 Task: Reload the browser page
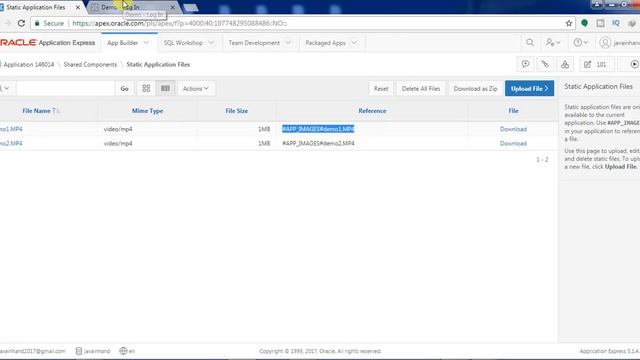pyautogui.click(x=21, y=23)
